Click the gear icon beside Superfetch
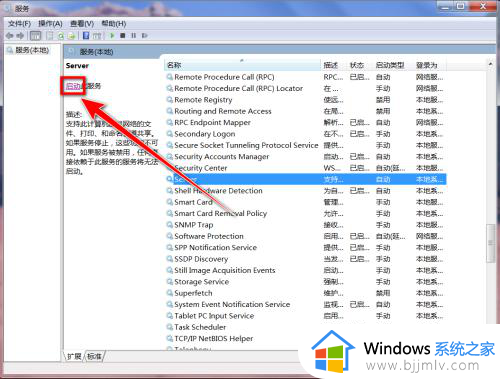The width and height of the screenshot is (500, 379). (x=170, y=293)
